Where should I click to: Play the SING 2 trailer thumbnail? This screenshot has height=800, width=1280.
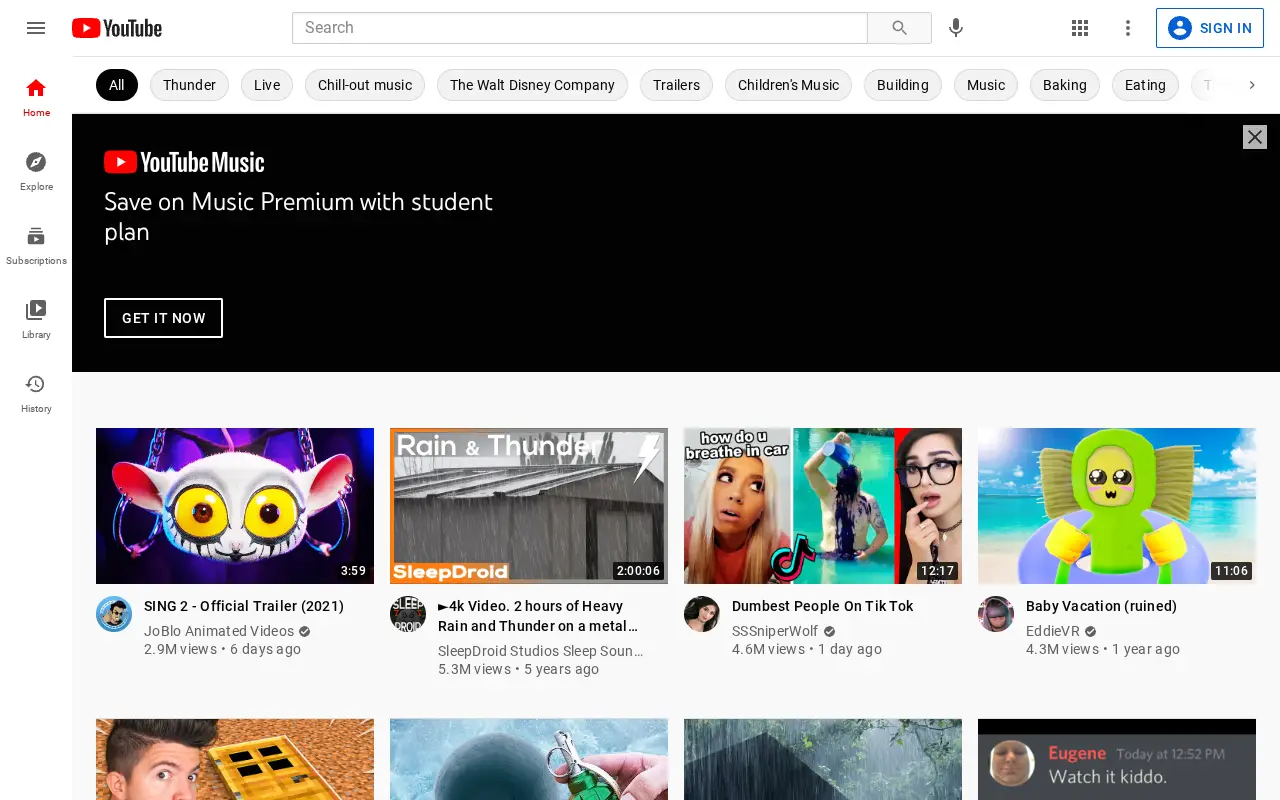click(x=235, y=506)
